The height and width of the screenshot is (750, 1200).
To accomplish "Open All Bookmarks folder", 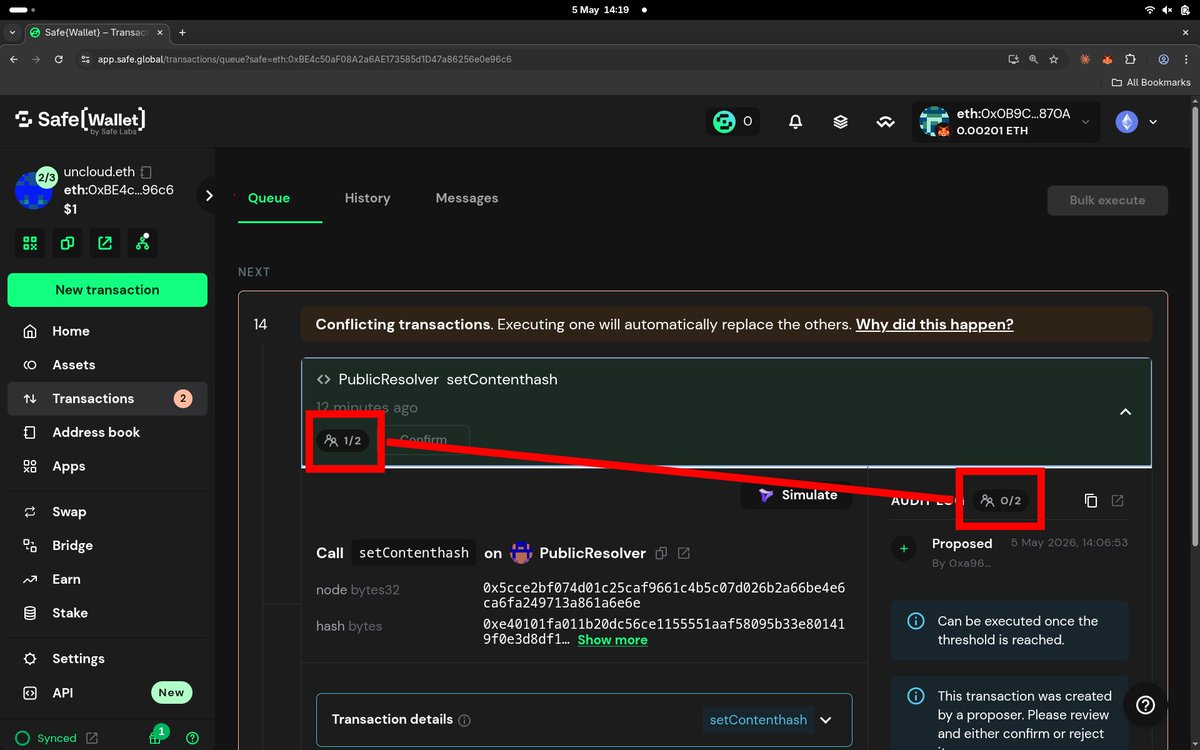I will pos(1151,82).
